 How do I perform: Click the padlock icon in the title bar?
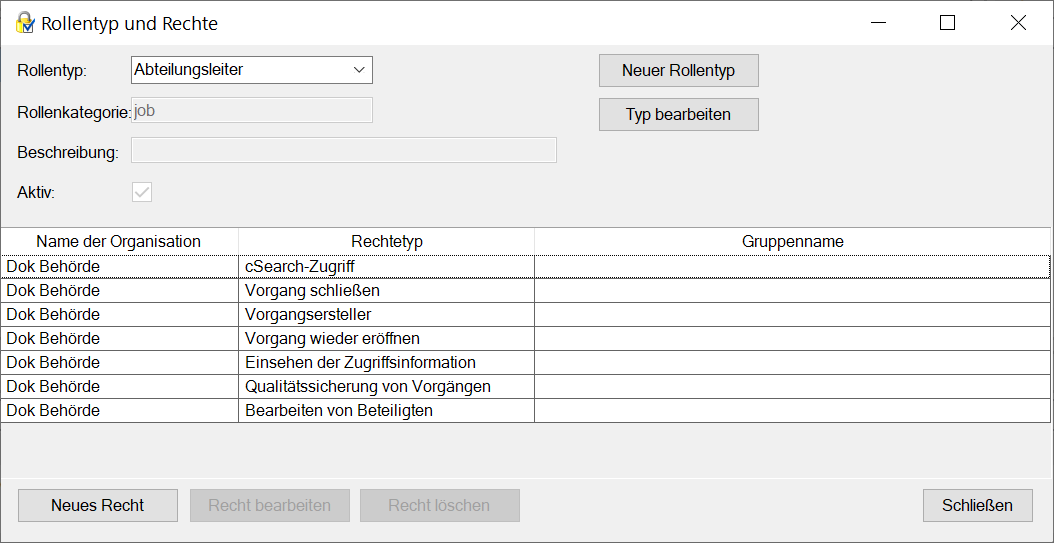click(24, 23)
